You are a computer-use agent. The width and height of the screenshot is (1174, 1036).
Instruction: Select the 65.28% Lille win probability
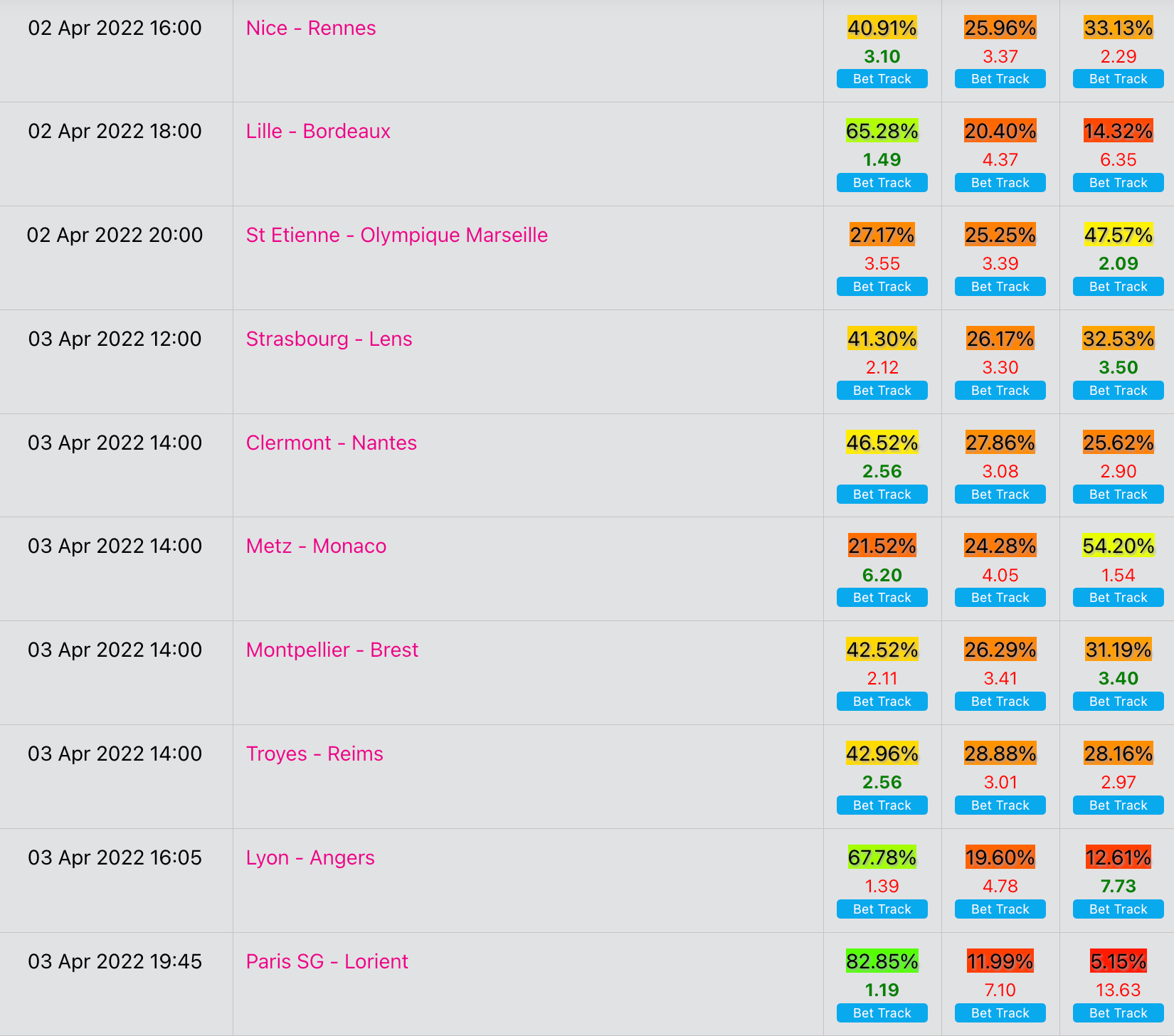(x=882, y=131)
